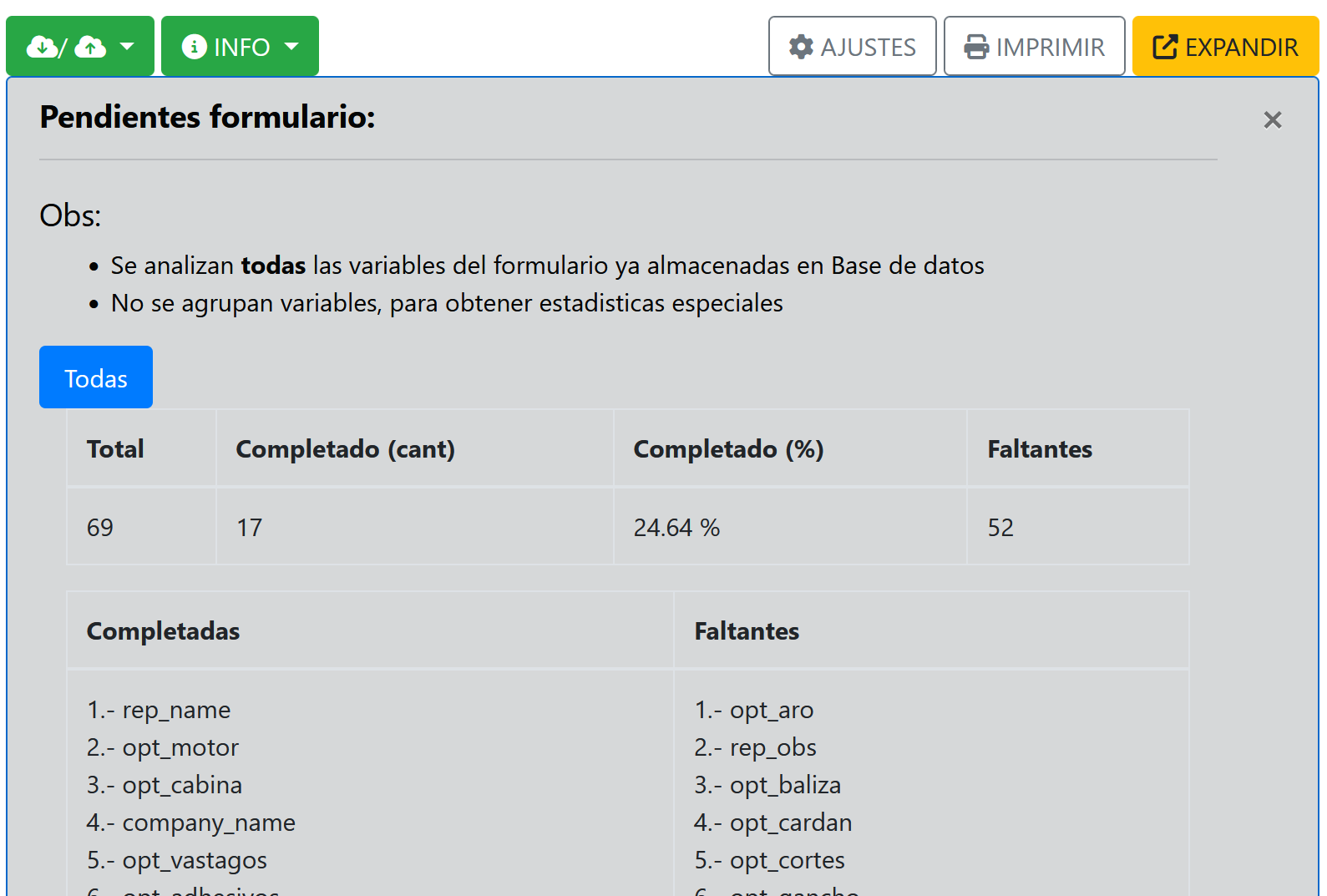Click the printer icon
1327x896 pixels.
pyautogui.click(x=976, y=47)
